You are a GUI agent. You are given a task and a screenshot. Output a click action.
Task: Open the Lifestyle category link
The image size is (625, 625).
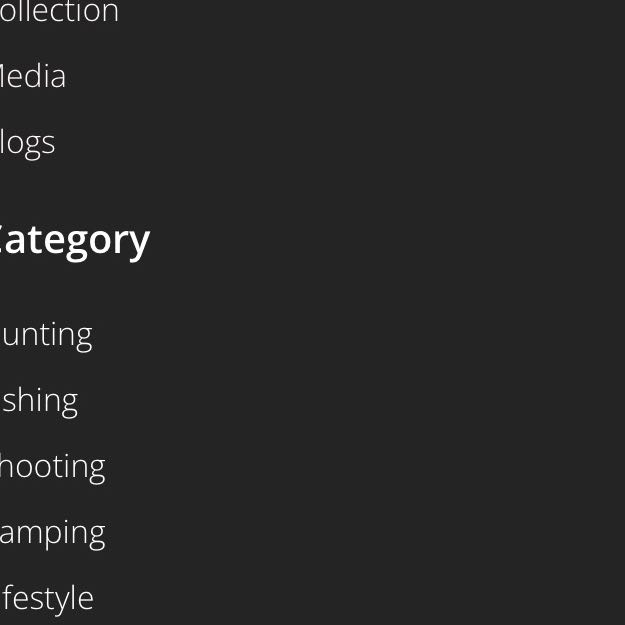(x=47, y=598)
